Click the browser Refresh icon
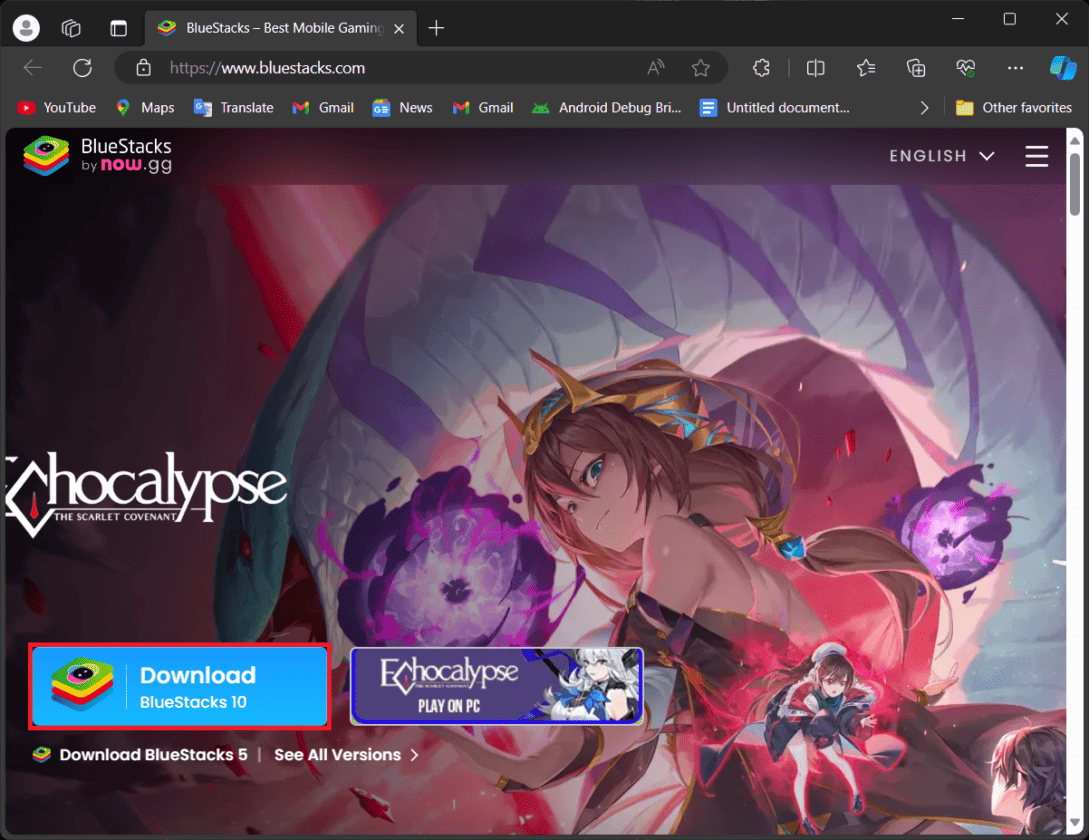 (82, 68)
